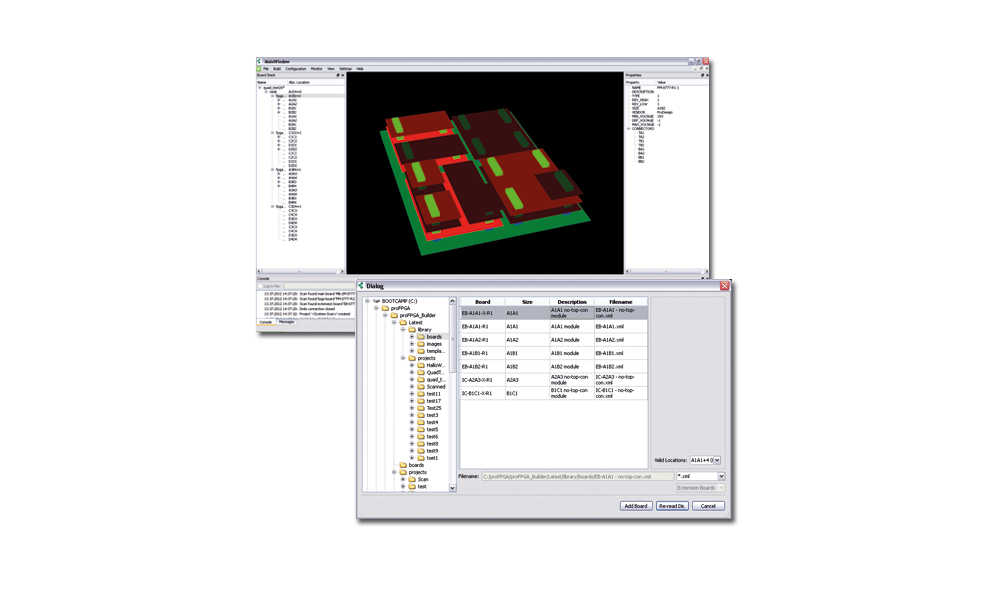The image size is (1000, 600).
Task: Select the IC-B1C1-X-R1 board row
Action: (554, 393)
